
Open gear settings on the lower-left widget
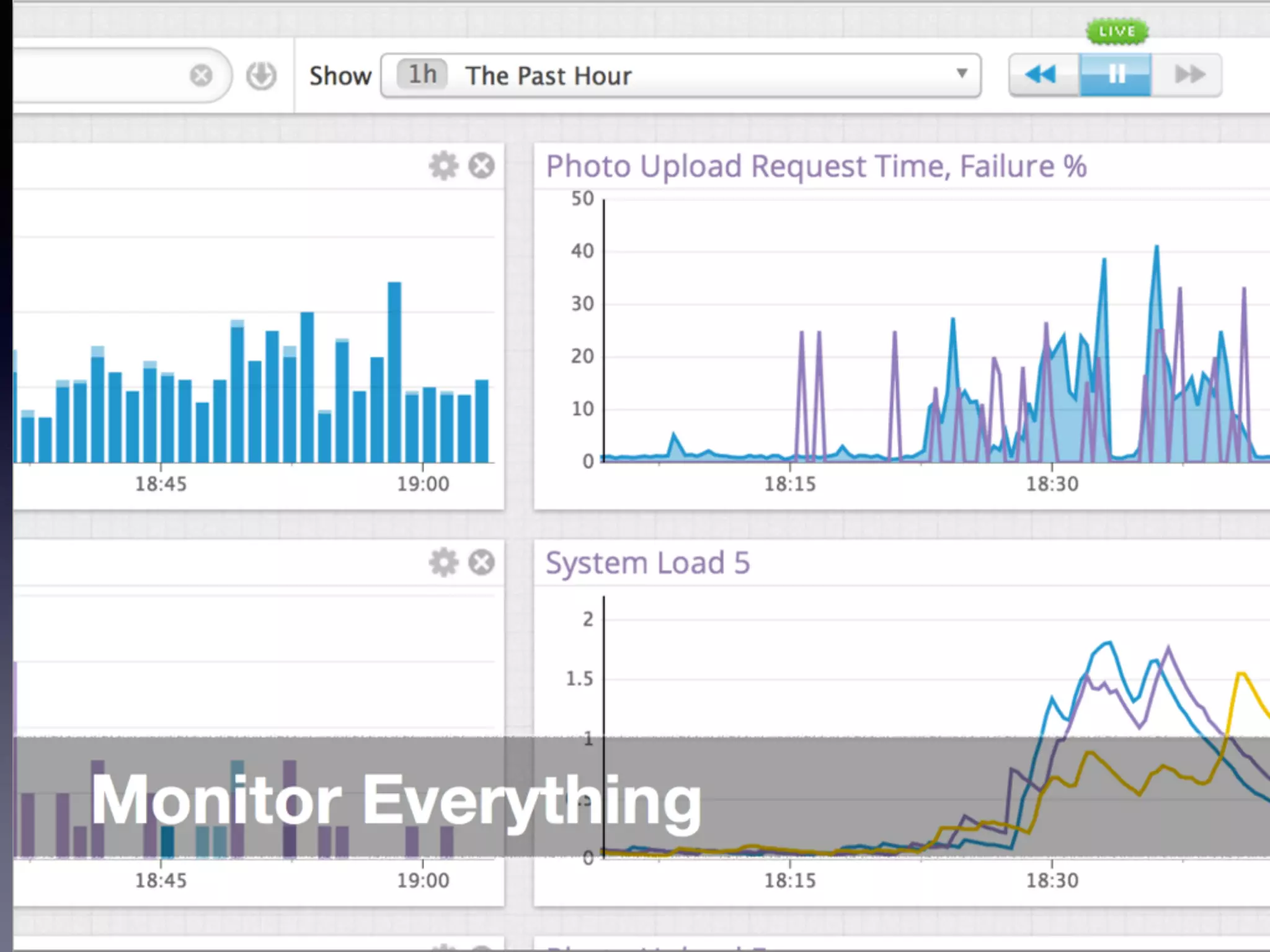coord(443,563)
